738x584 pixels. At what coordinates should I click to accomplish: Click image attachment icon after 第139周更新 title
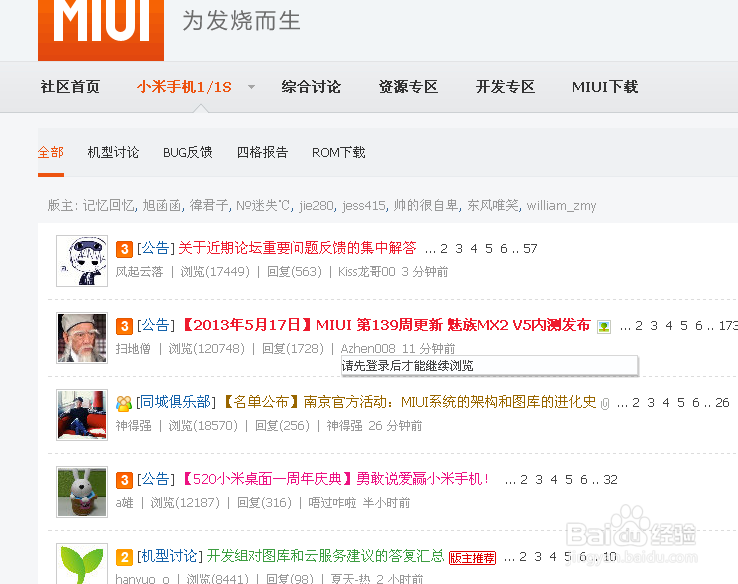click(604, 327)
